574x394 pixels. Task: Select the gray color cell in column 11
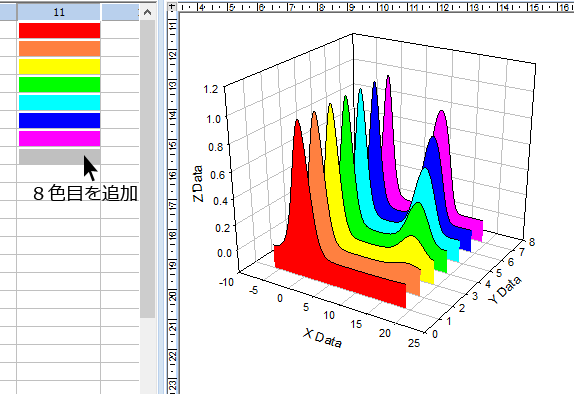click(x=59, y=156)
